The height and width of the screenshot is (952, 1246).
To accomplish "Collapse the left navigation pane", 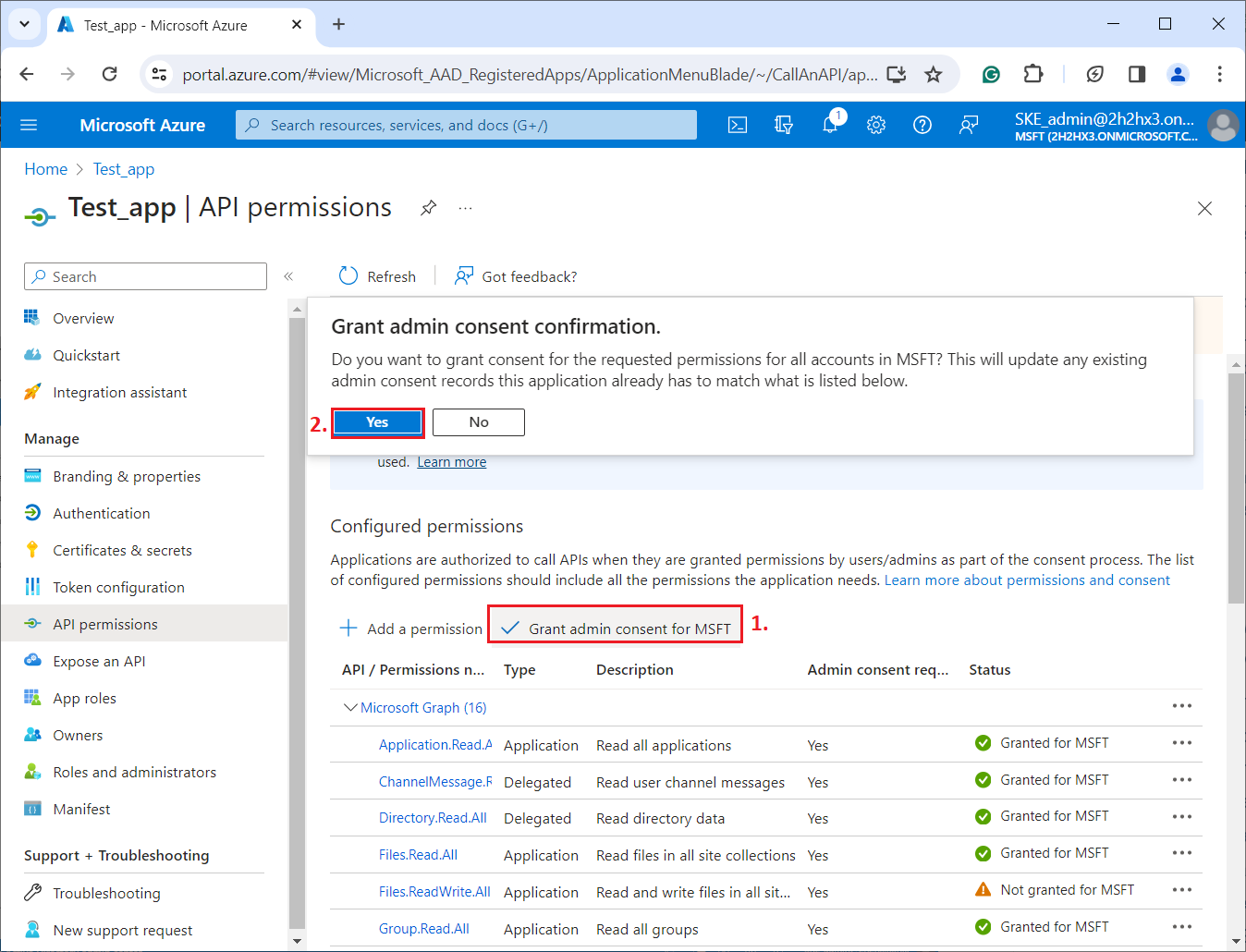I will pyautogui.click(x=288, y=276).
